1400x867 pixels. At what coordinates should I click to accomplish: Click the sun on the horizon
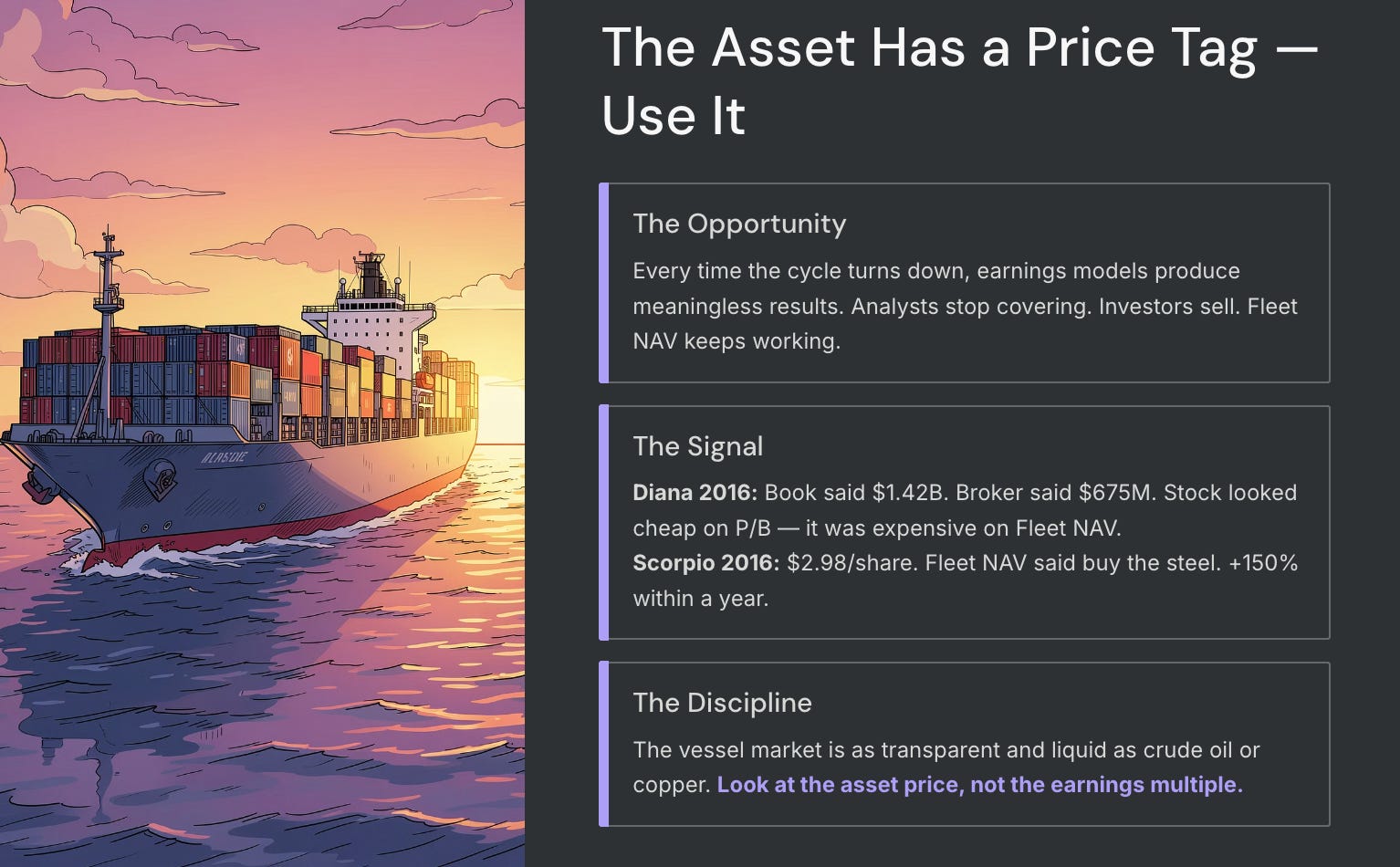[501, 418]
